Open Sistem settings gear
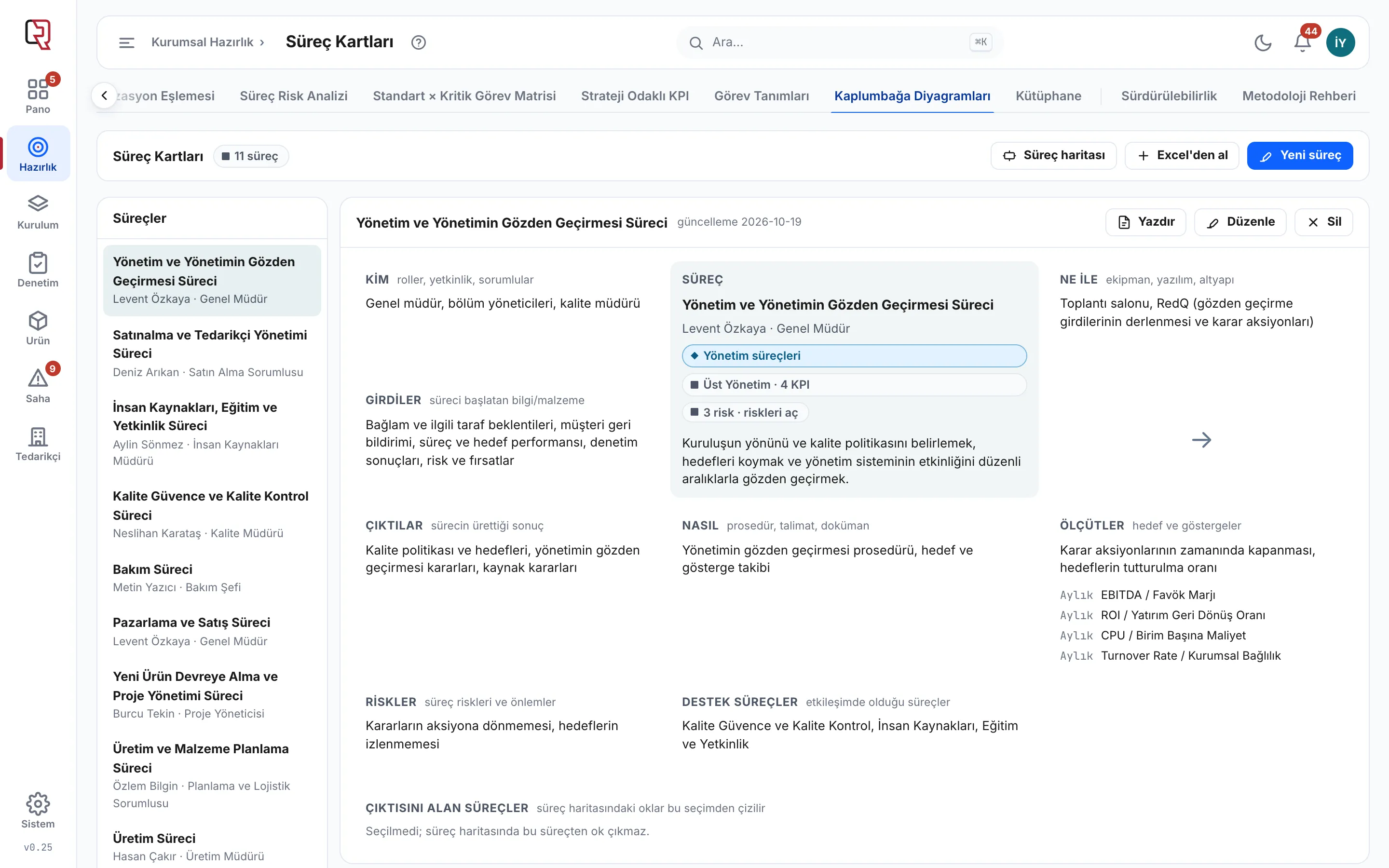 38,810
